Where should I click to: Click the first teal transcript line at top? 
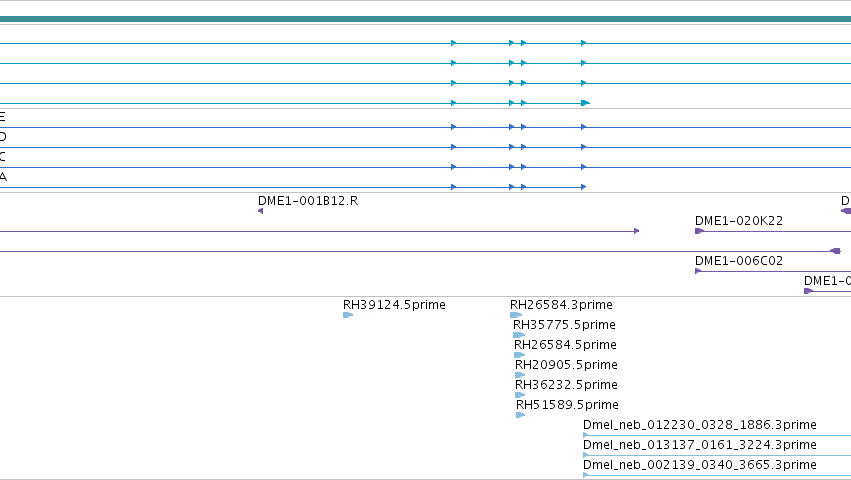coord(426,43)
